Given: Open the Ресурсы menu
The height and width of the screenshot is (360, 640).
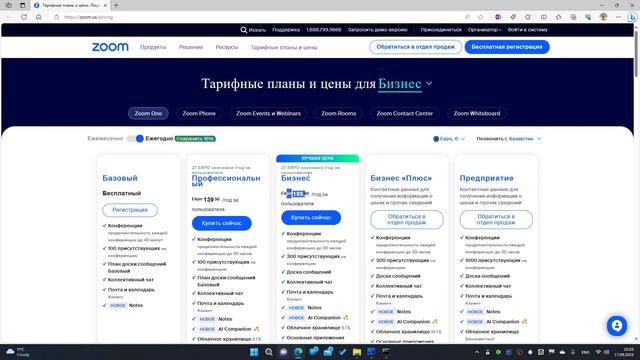Looking at the screenshot, I should [227, 47].
